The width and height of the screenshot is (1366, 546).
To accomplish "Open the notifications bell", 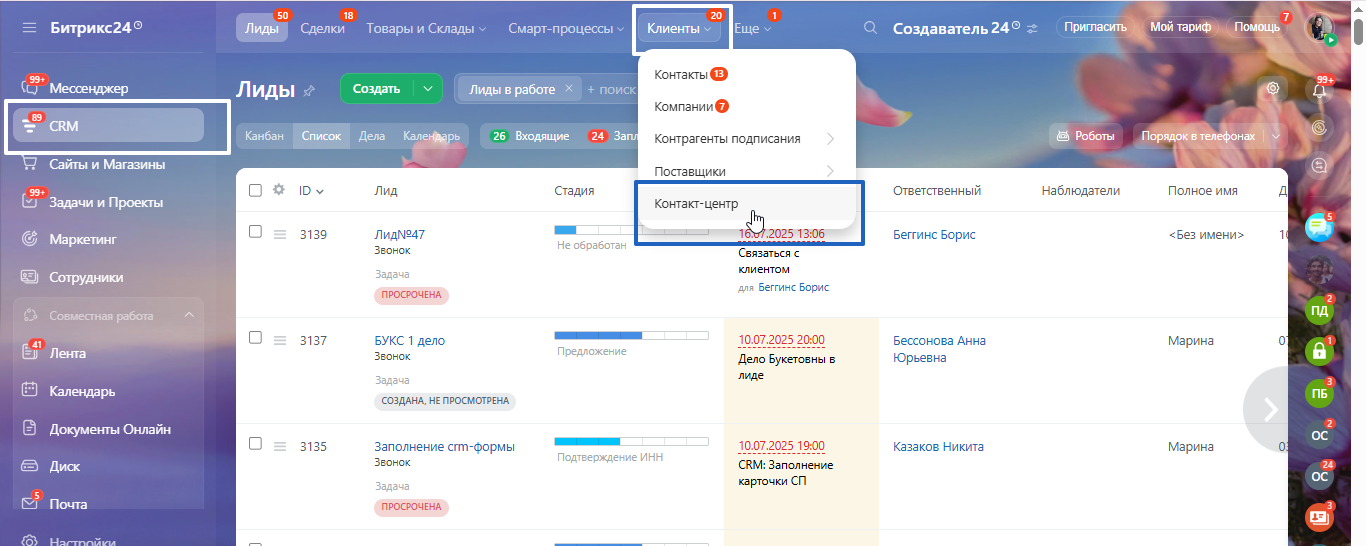I will [x=1320, y=90].
